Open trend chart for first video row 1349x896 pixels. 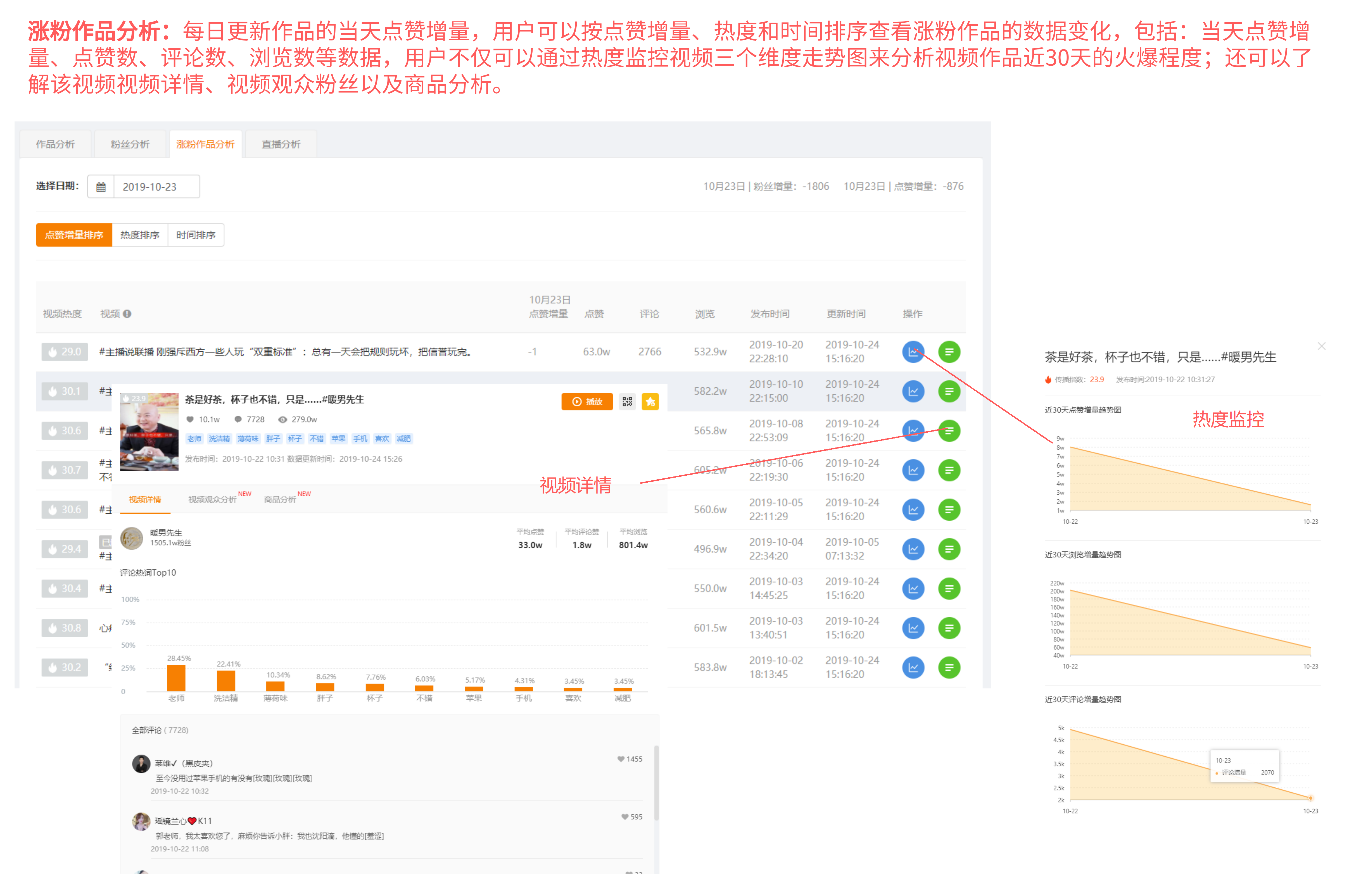[913, 351]
